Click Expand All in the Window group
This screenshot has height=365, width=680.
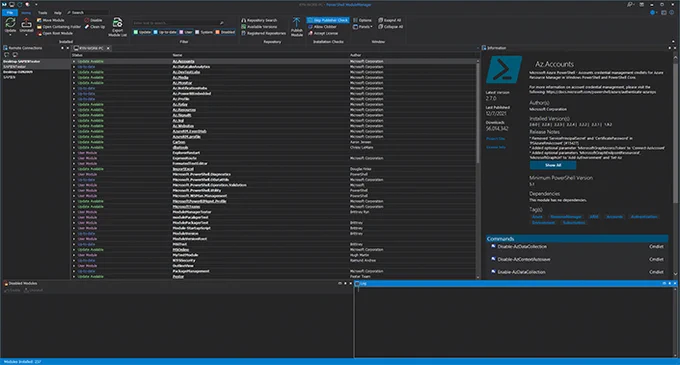click(x=389, y=20)
